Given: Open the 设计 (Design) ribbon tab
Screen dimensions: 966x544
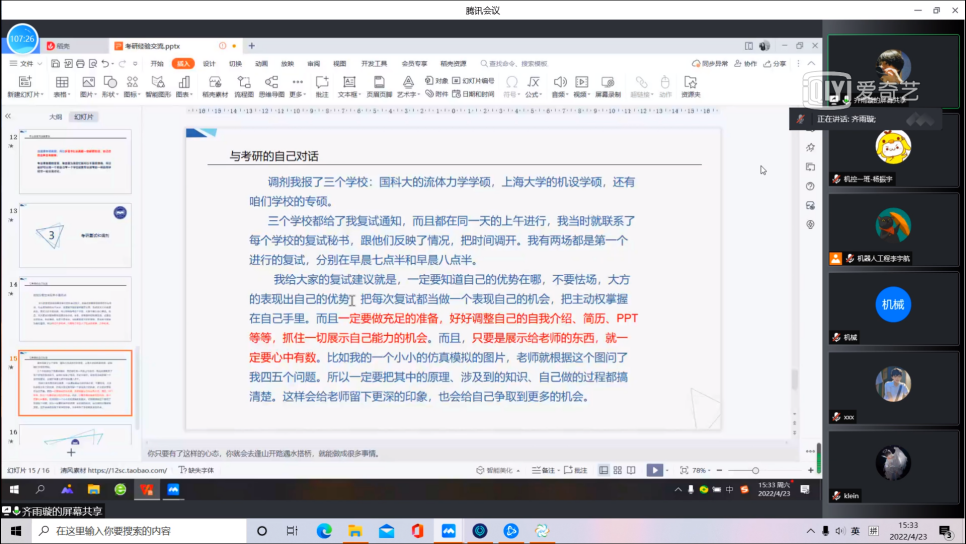Looking at the screenshot, I should tap(209, 63).
